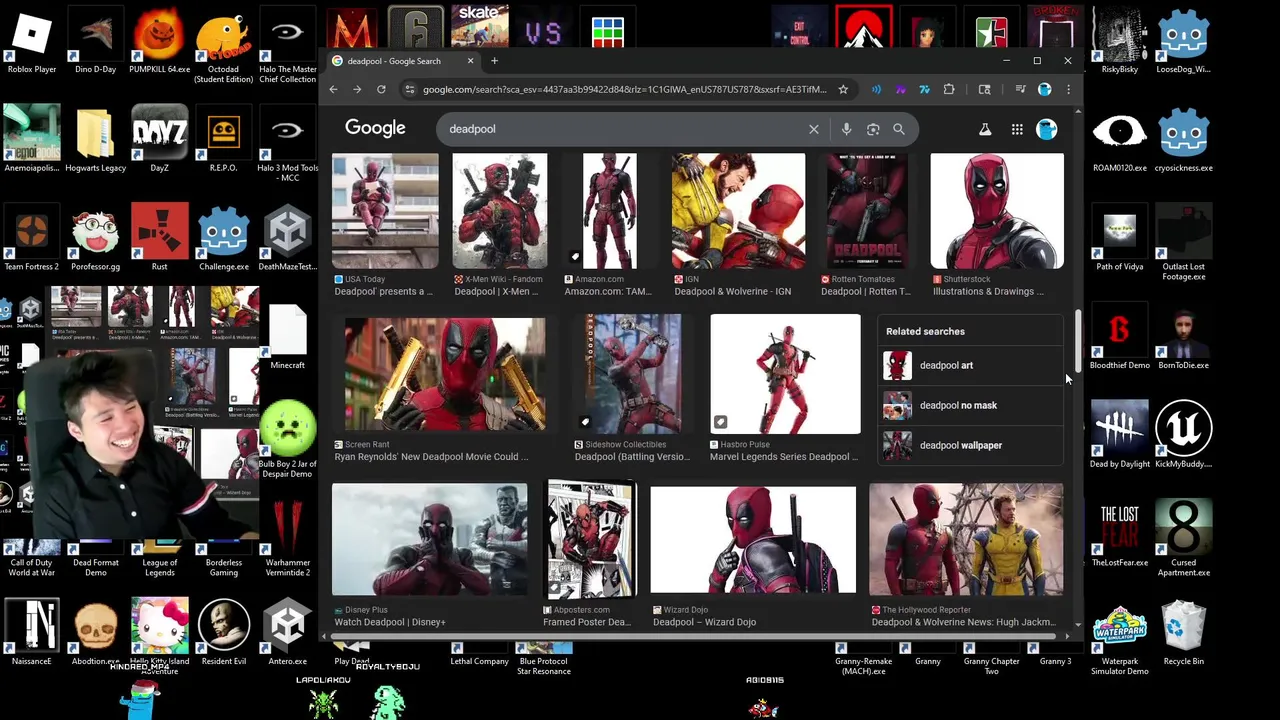Select the Rust desktop shortcut
The width and height of the screenshot is (1280, 720).
pyautogui.click(x=160, y=239)
